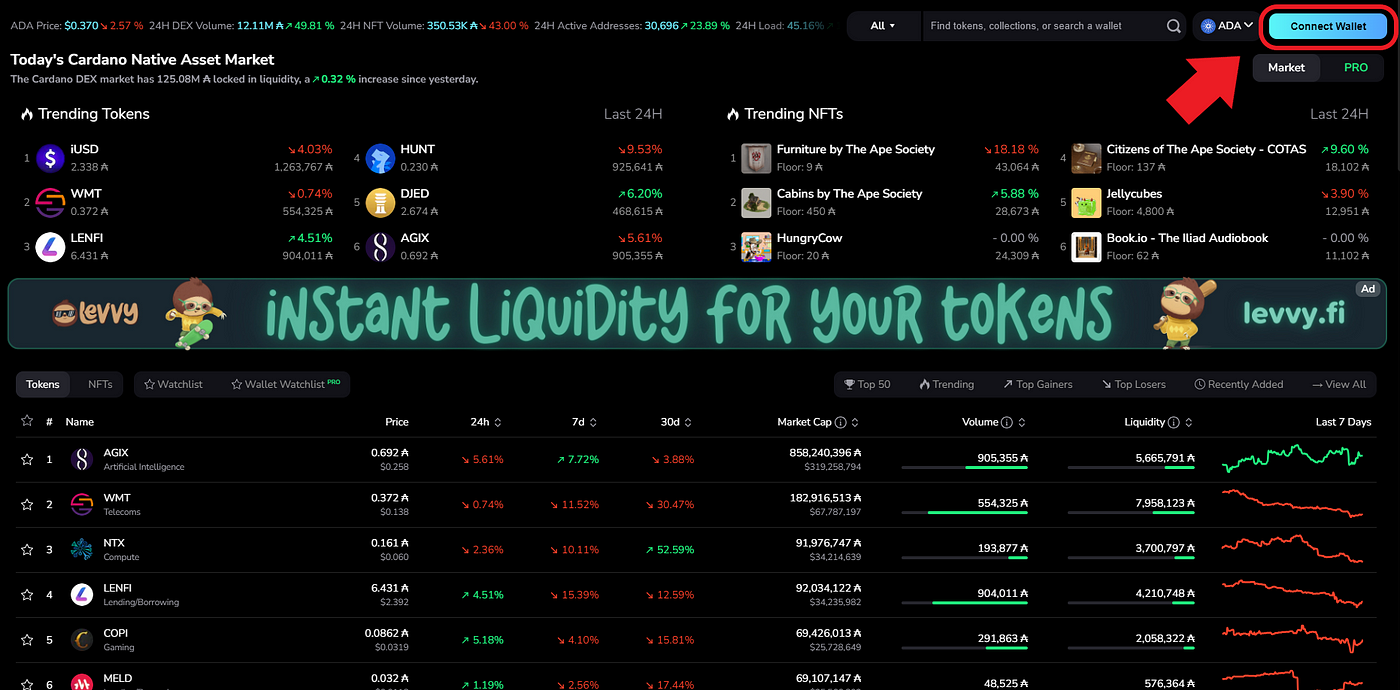The width and height of the screenshot is (1400, 690).
Task: Click the iUSD token logo
Action: (51, 158)
